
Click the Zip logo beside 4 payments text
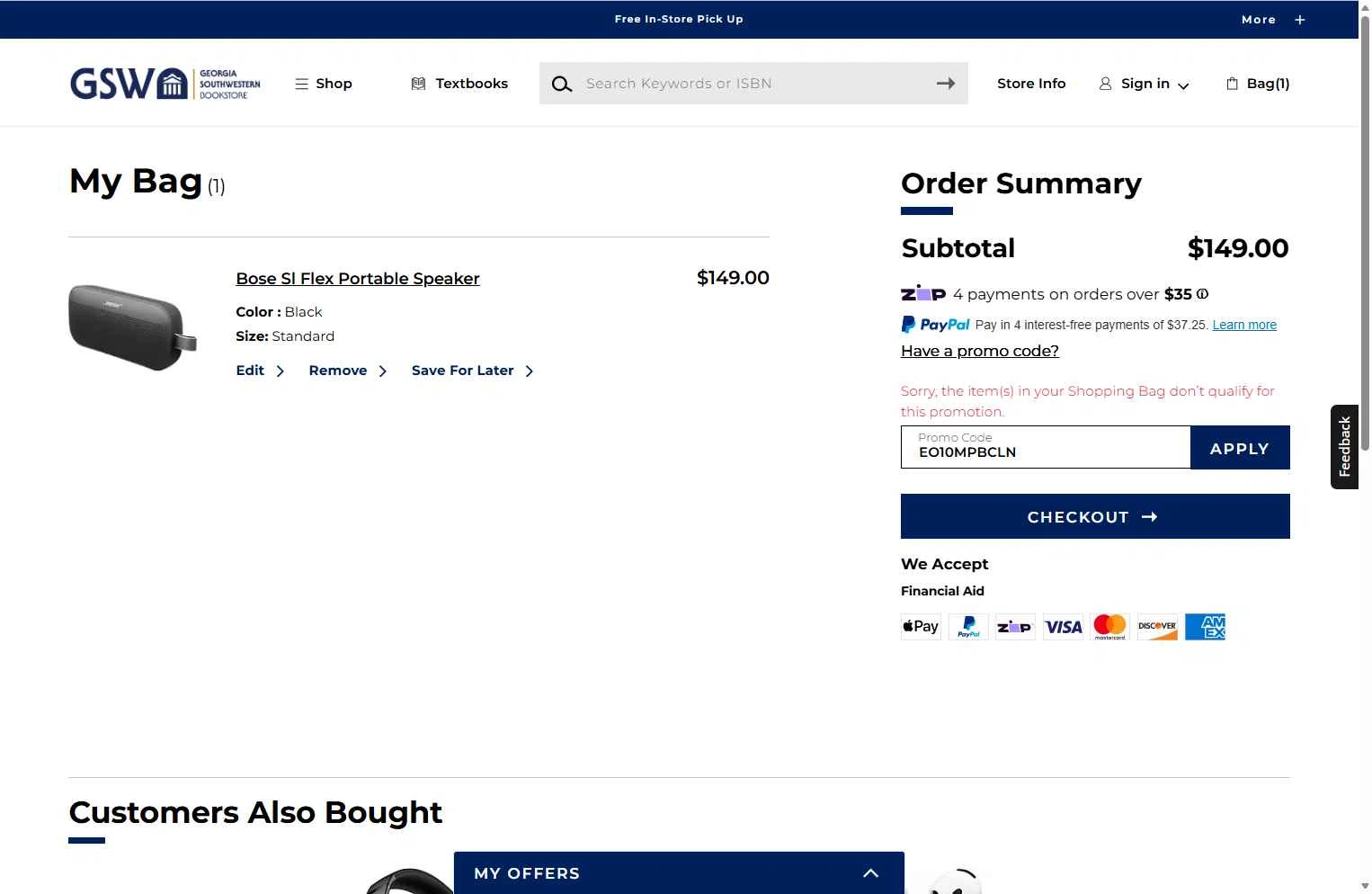coord(923,293)
